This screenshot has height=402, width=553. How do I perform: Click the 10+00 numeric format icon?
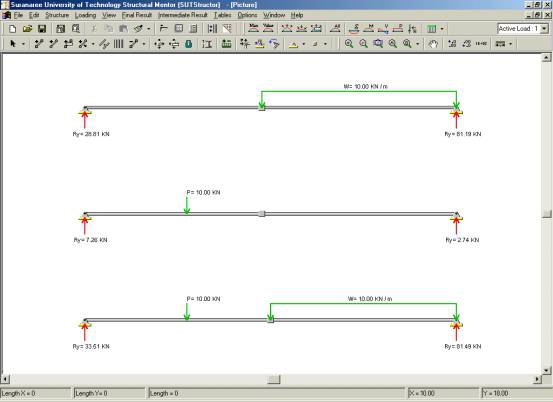[481, 44]
